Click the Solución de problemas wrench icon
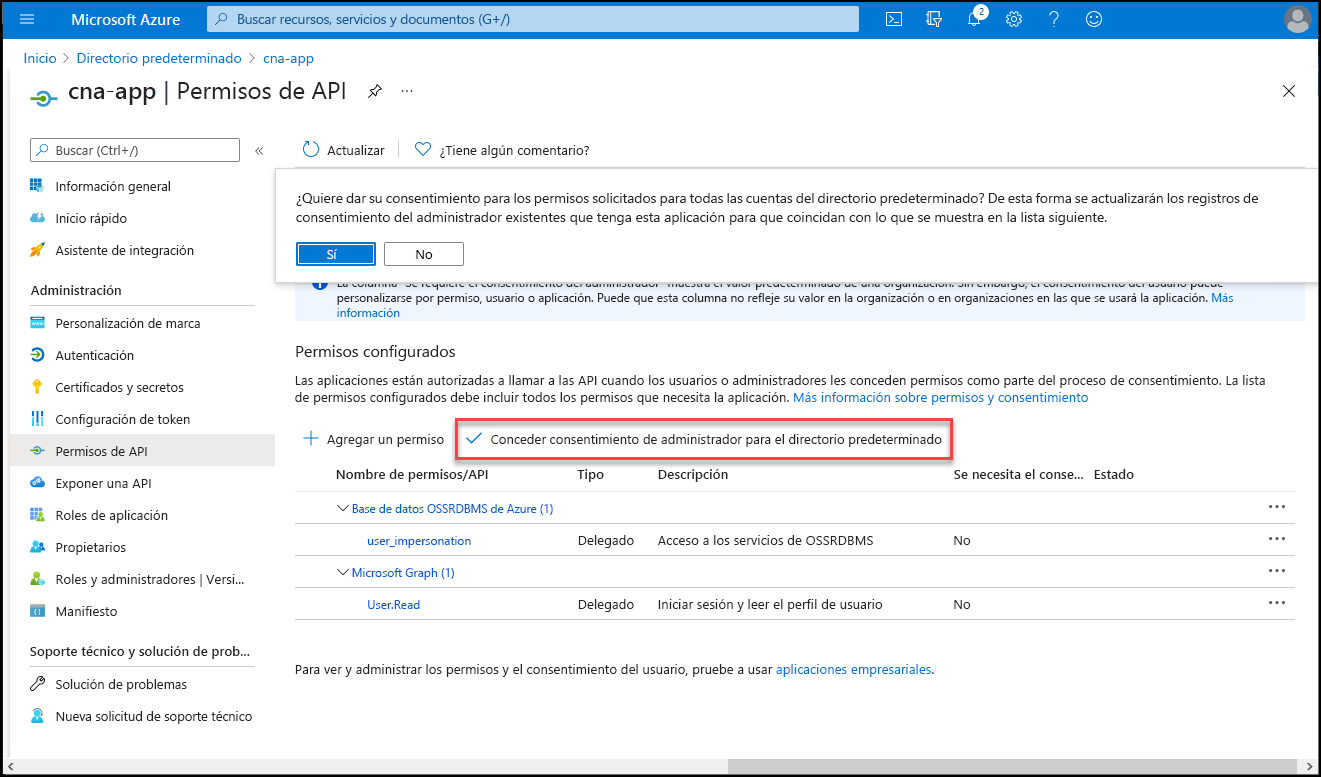 pyautogui.click(x=37, y=684)
